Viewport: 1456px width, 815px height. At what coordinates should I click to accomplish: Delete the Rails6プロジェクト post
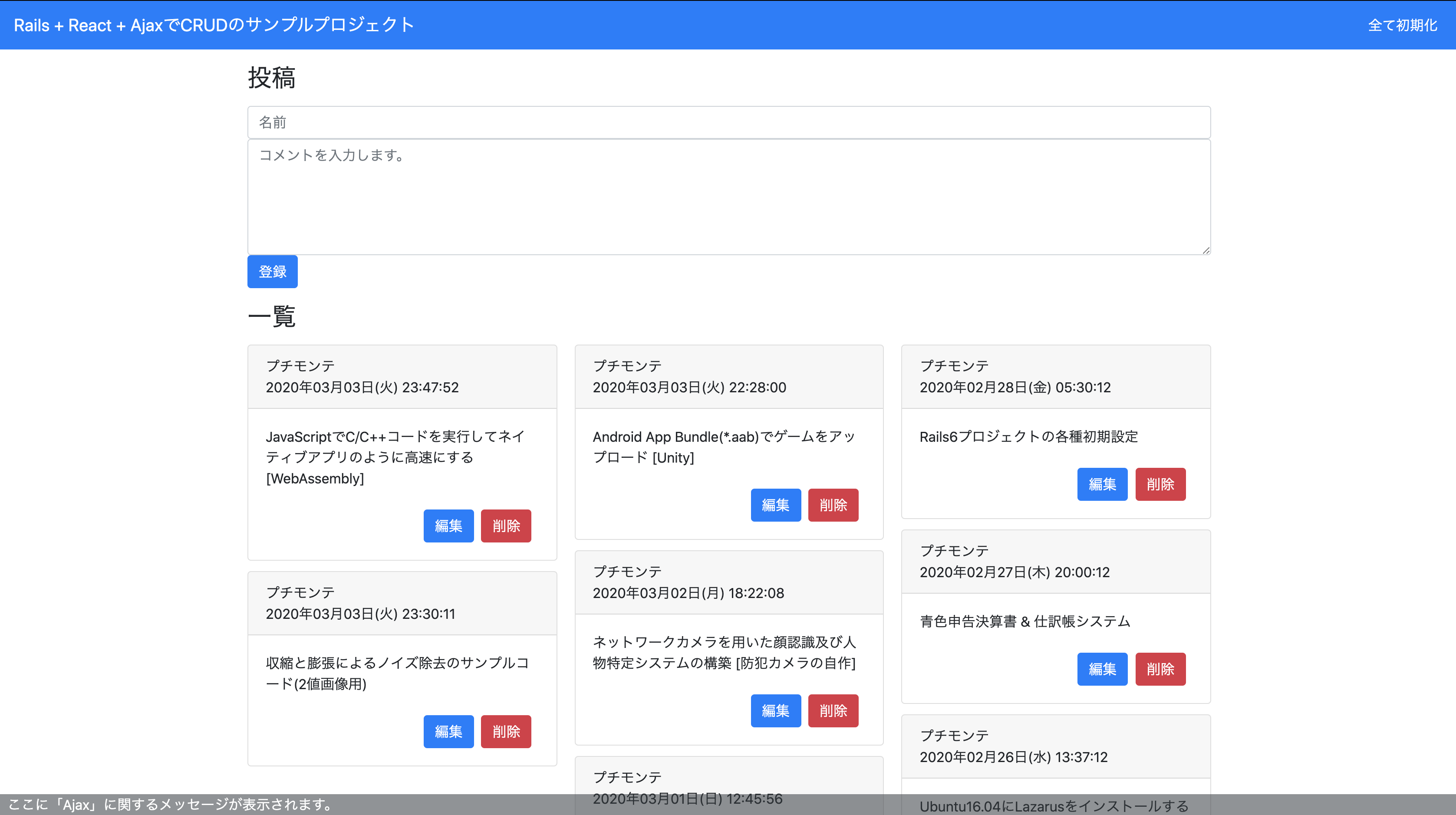[1160, 484]
